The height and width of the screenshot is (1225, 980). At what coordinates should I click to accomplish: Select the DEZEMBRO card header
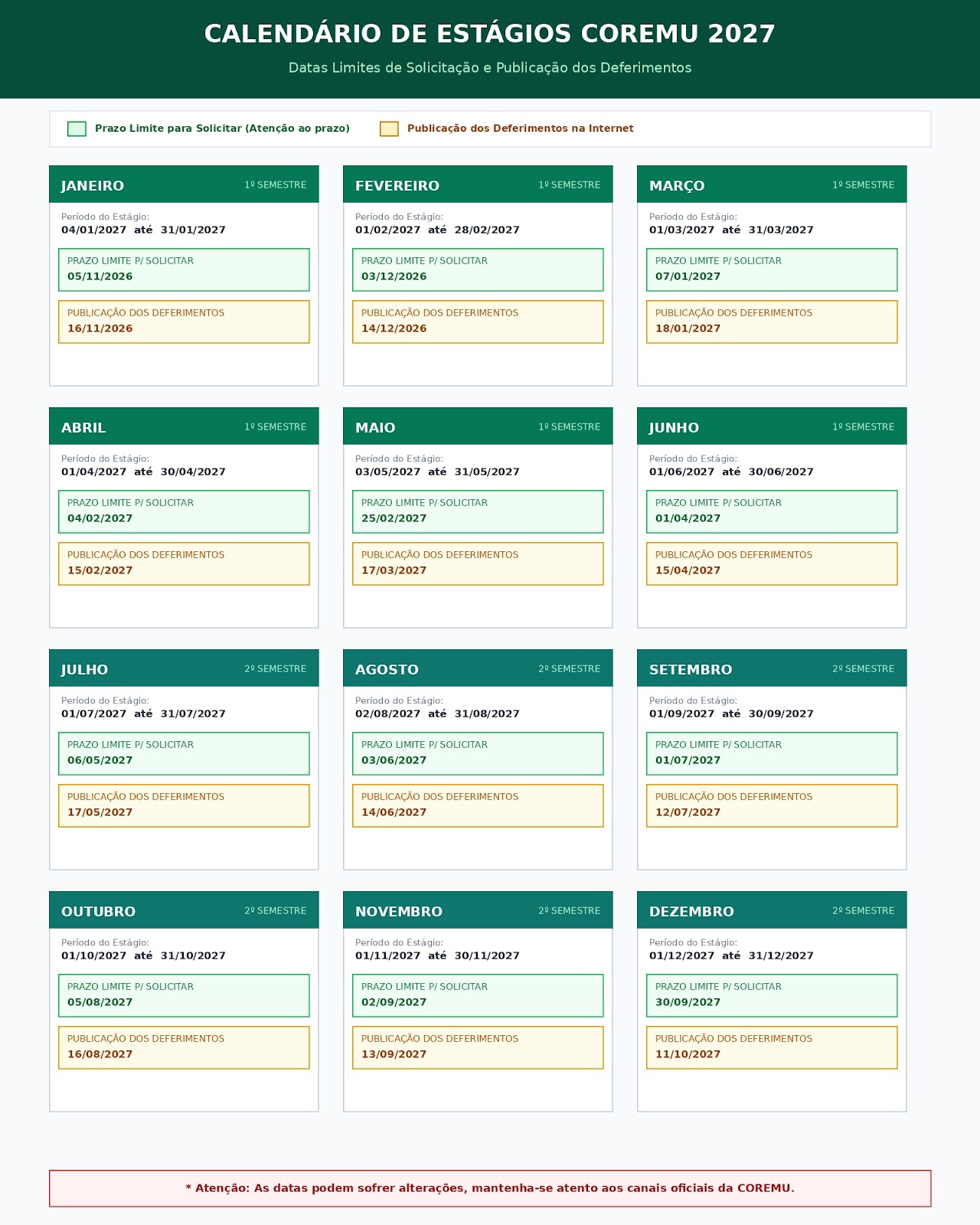pyautogui.click(x=772, y=910)
